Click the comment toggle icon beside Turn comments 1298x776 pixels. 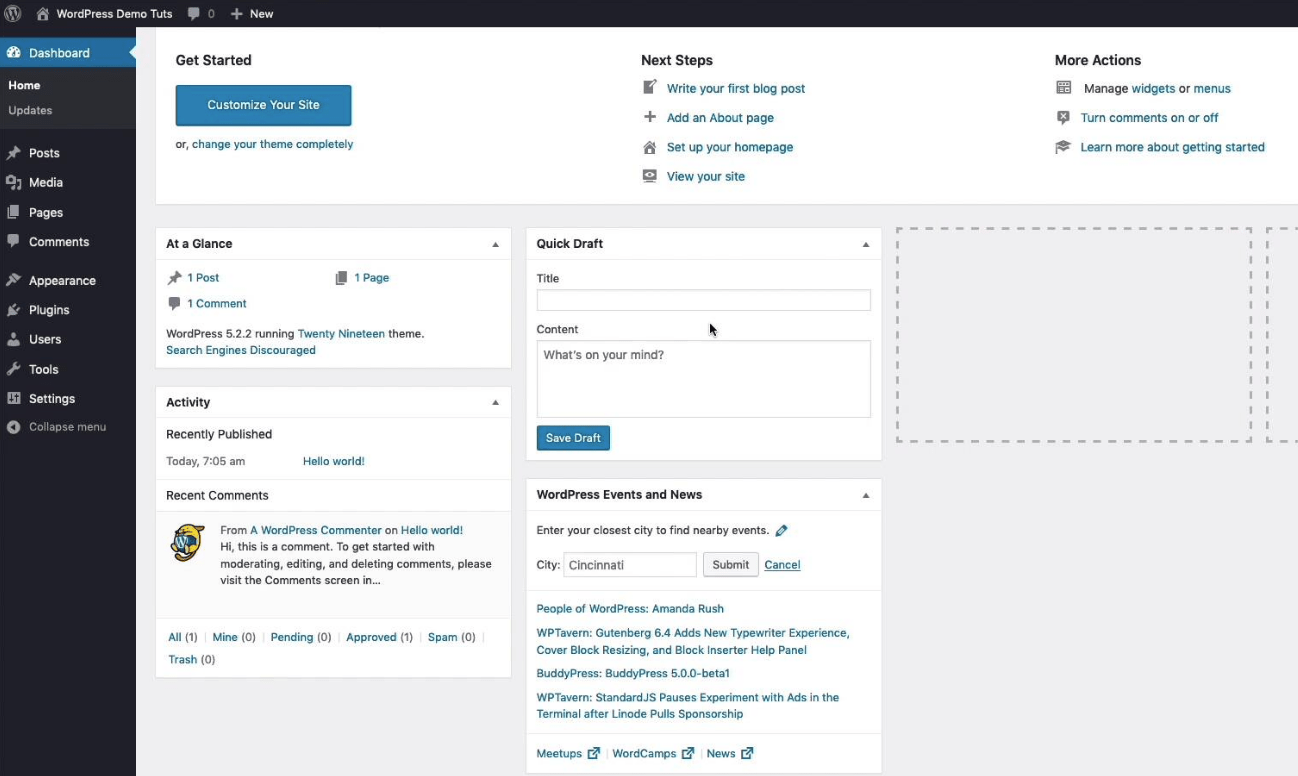coord(1064,118)
